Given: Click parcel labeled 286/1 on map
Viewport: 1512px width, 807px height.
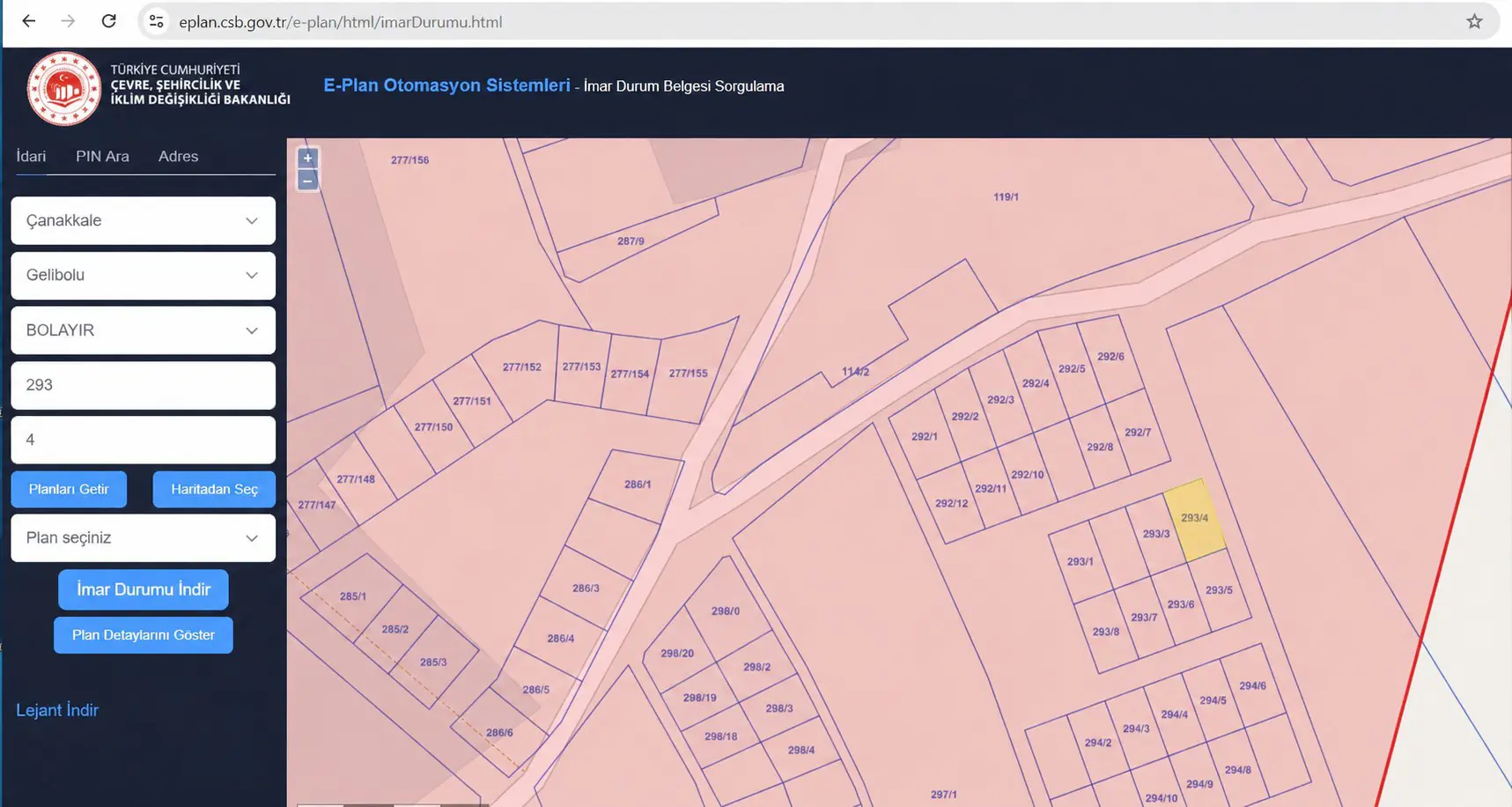Looking at the screenshot, I should click(x=638, y=485).
